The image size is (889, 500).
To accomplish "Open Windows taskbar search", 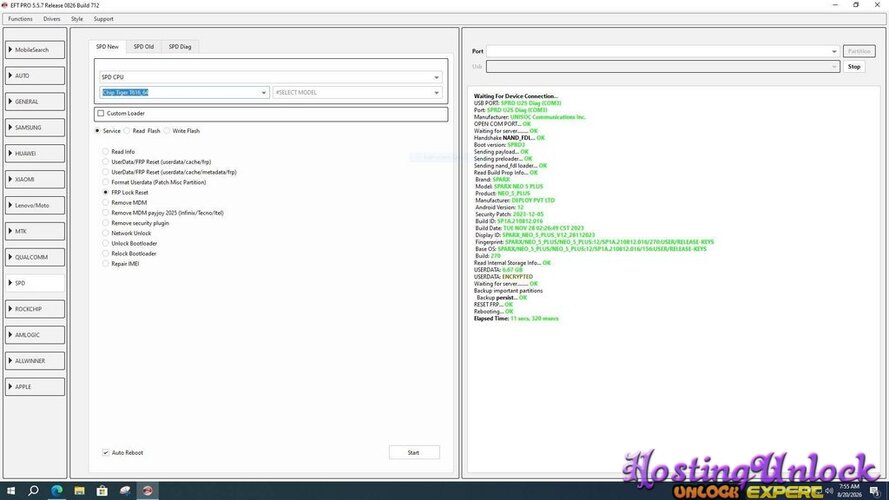I will pyautogui.click(x=33, y=491).
